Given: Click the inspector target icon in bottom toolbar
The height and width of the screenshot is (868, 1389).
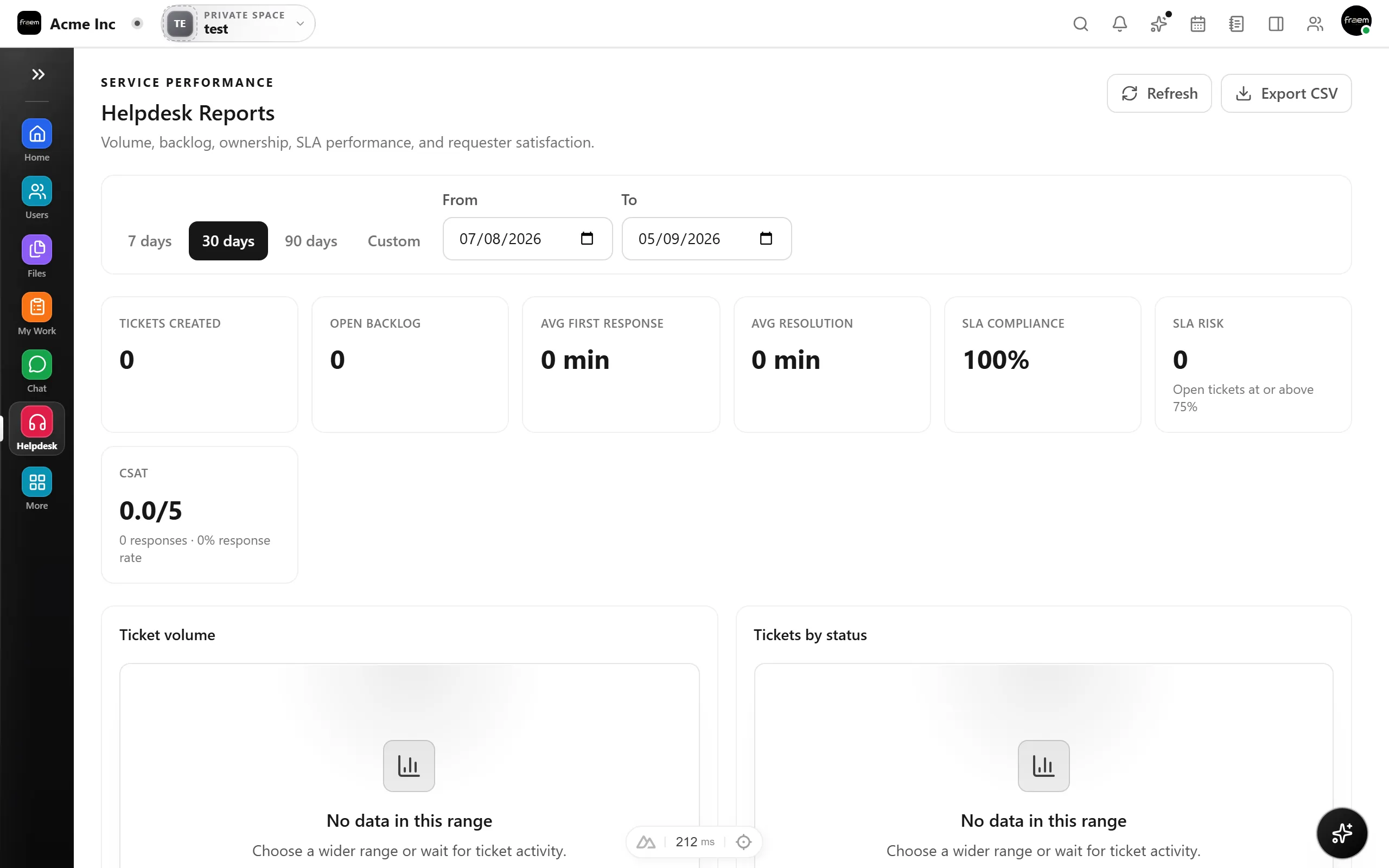Looking at the screenshot, I should click(x=743, y=841).
